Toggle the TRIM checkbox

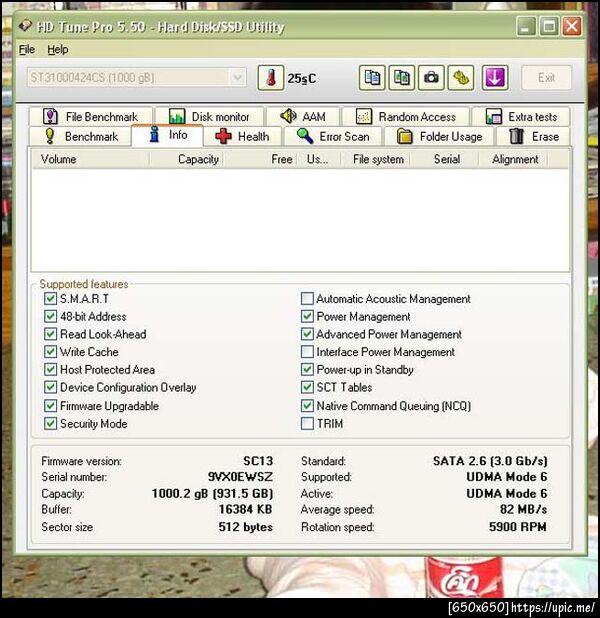click(307, 424)
